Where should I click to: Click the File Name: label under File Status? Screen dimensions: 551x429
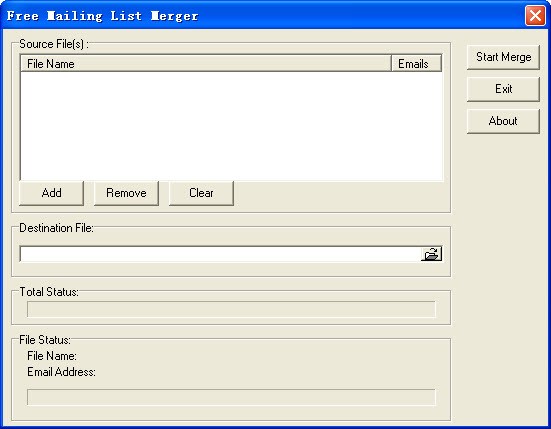(x=52, y=356)
